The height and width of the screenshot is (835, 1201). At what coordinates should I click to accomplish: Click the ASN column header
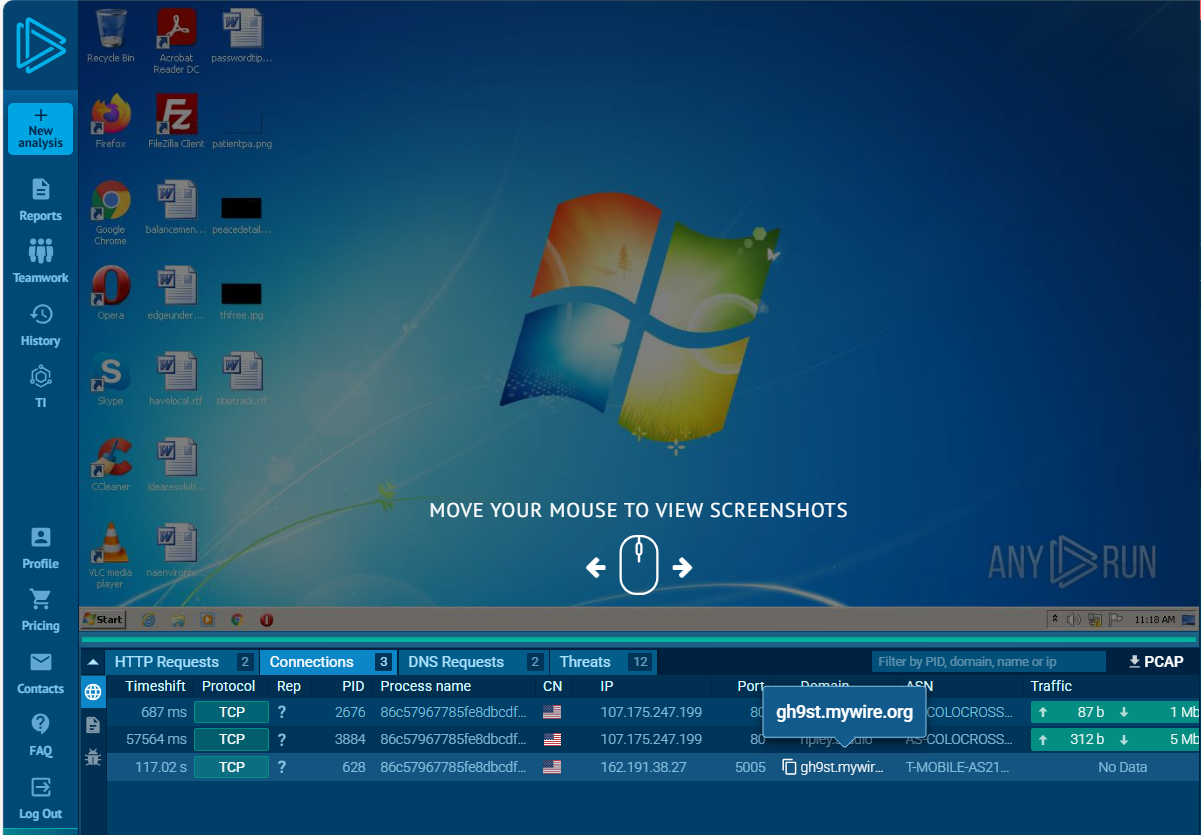pos(919,686)
